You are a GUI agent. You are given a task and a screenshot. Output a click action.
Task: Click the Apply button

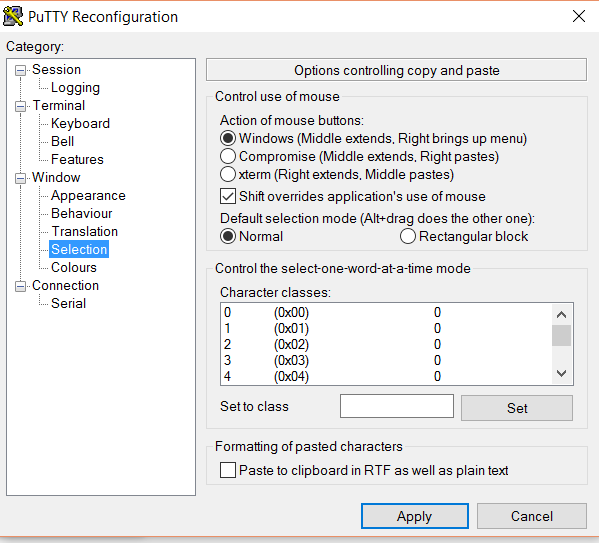(415, 516)
